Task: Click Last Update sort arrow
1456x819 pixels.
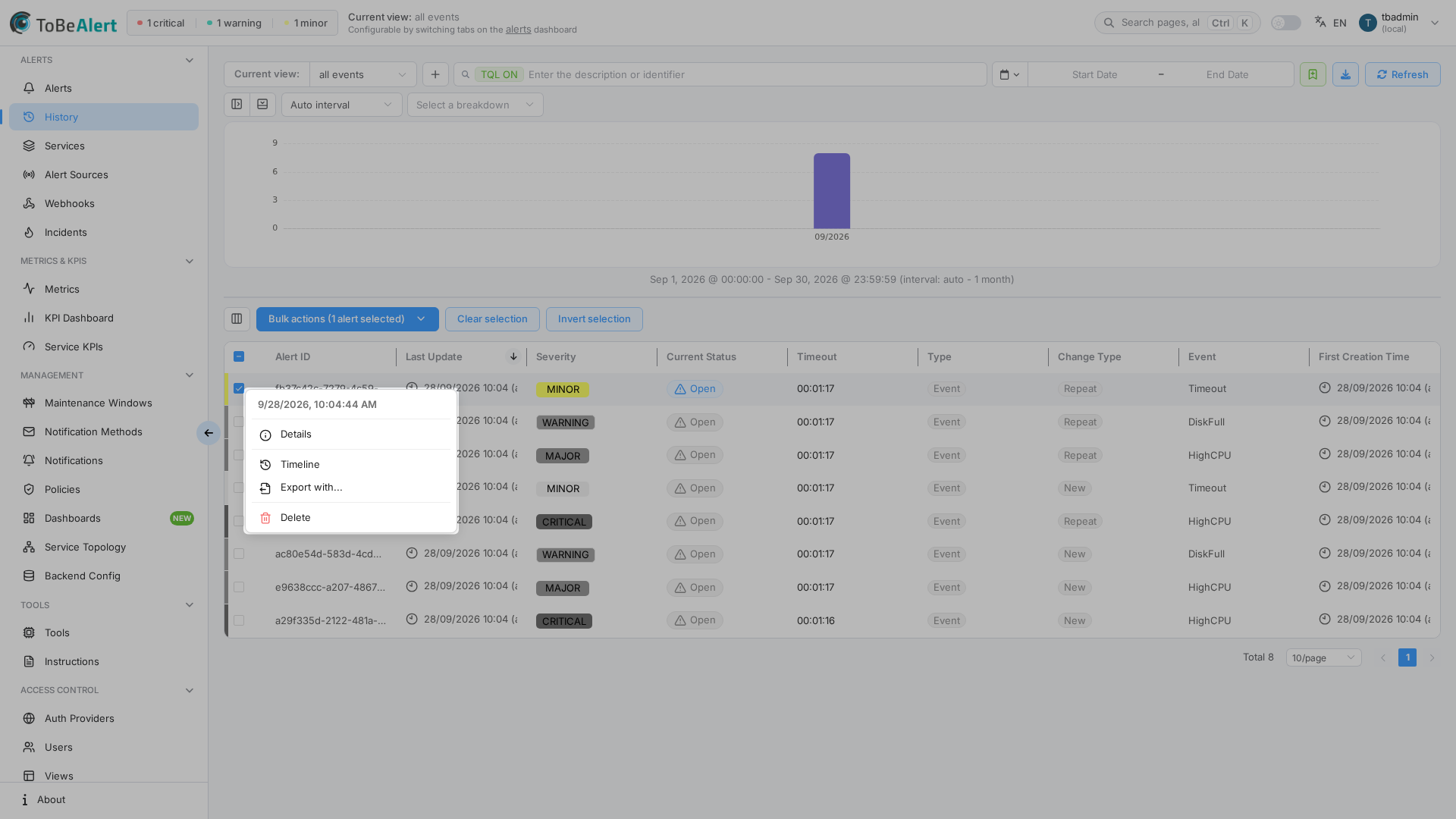Action: pos(513,356)
